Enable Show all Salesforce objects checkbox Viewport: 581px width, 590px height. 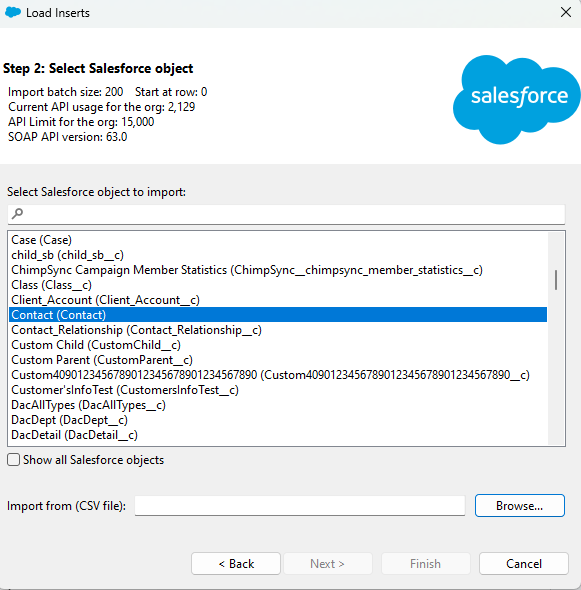(x=14, y=460)
